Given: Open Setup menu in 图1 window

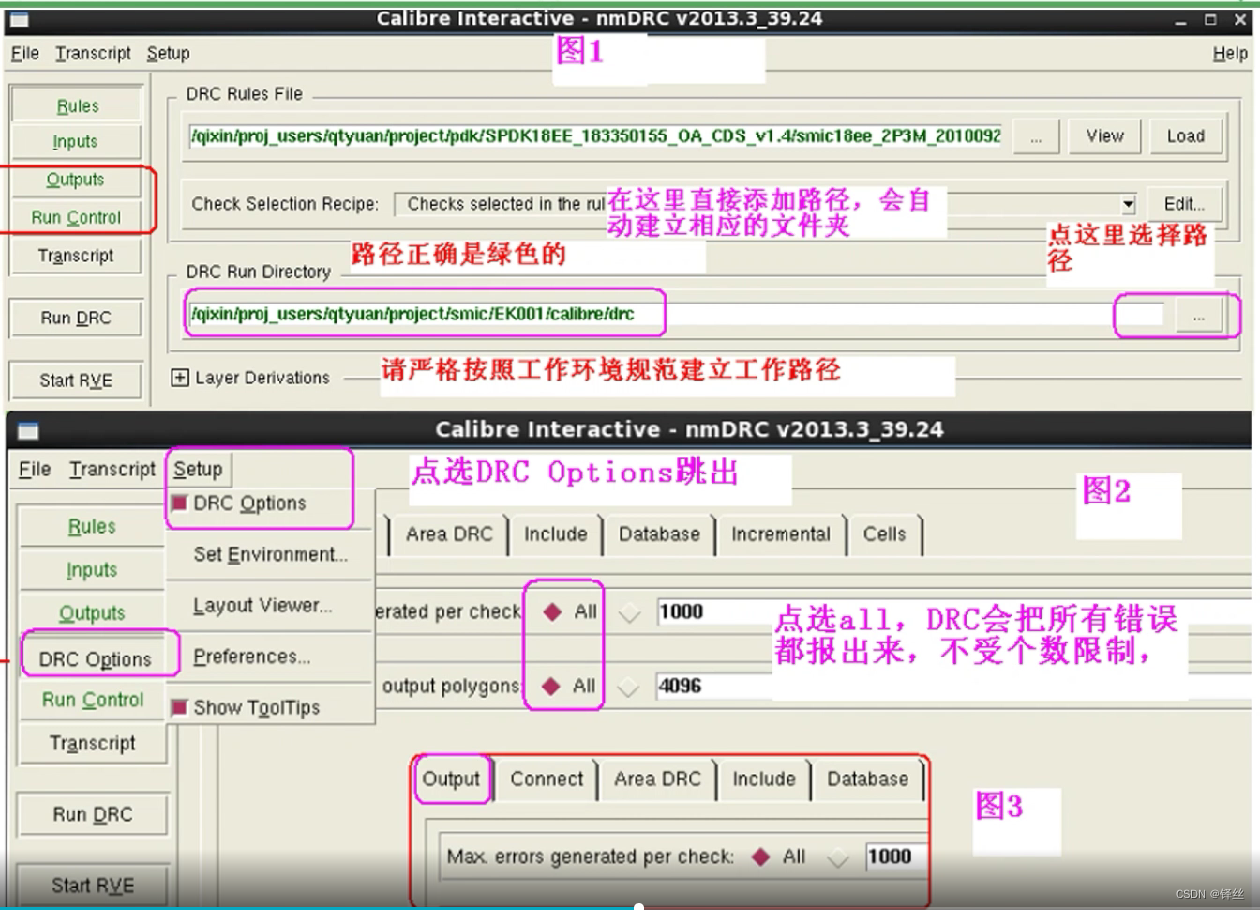Looking at the screenshot, I should coord(168,53).
